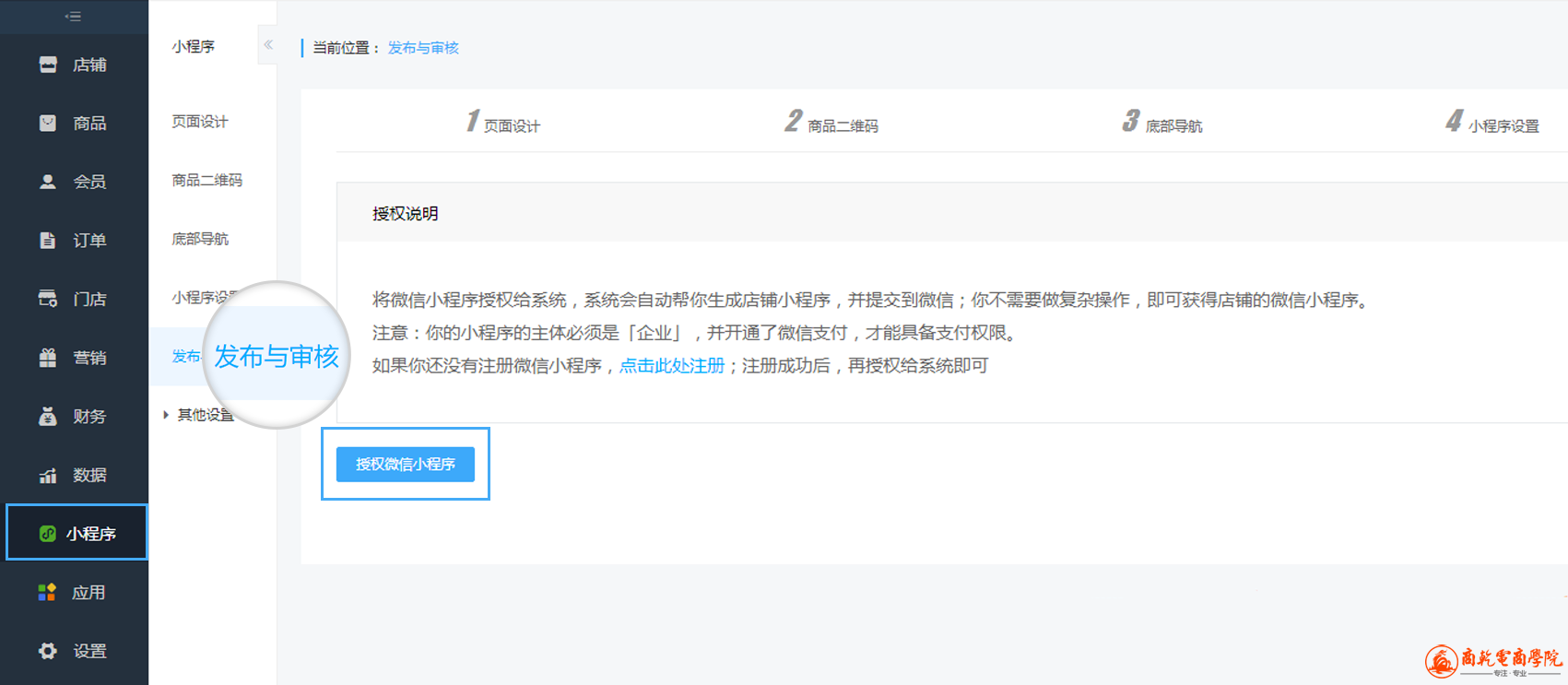
Task: Click the green 小程序 icon
Action: coord(48,534)
